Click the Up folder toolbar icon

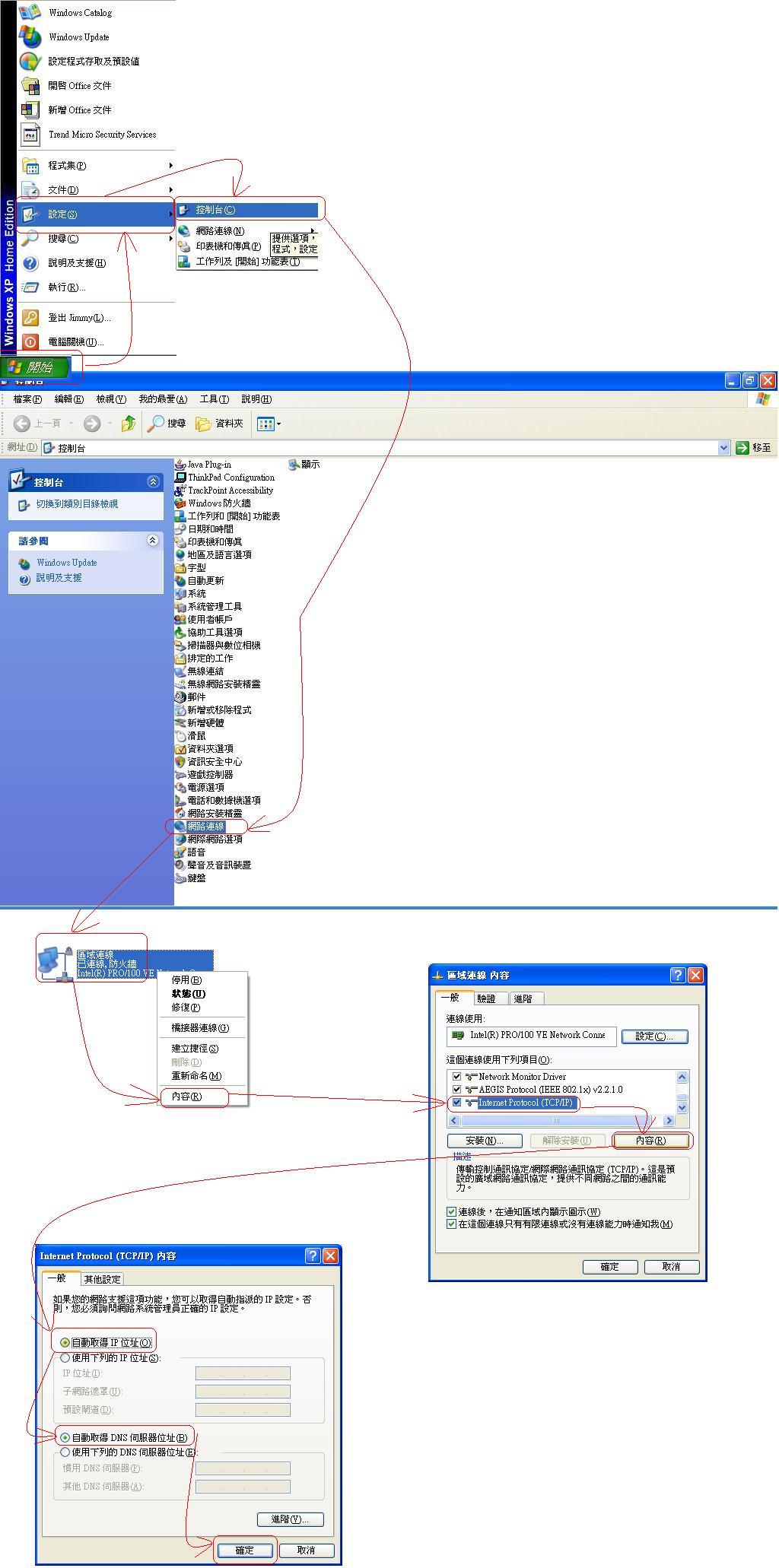(x=129, y=424)
